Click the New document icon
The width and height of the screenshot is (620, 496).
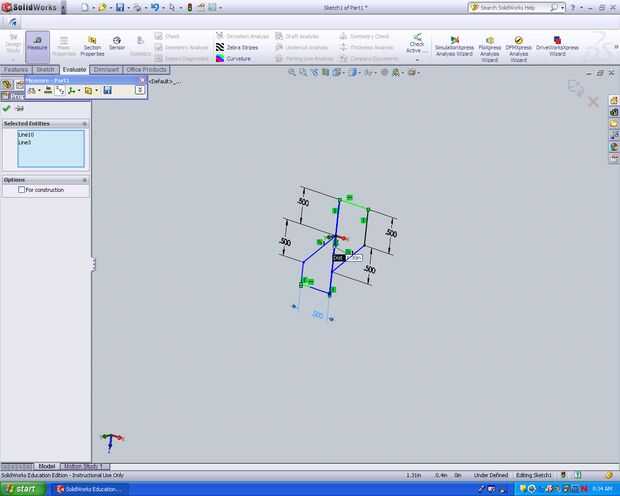pyautogui.click(x=85, y=7)
